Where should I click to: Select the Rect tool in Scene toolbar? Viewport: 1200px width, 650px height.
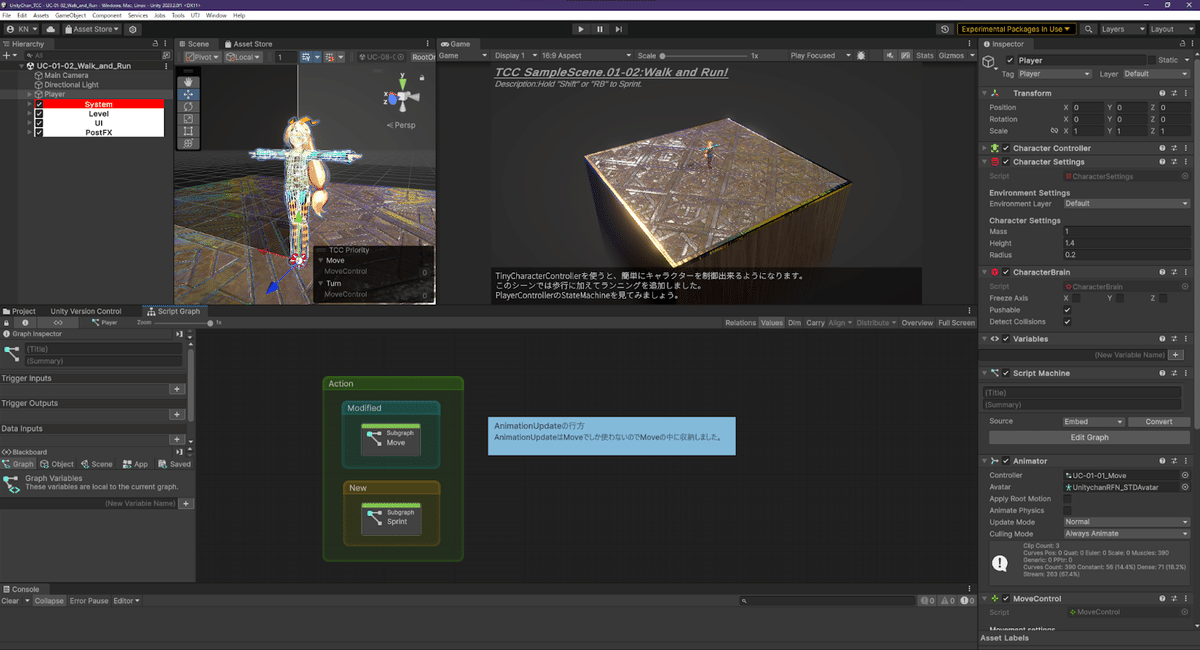188,131
